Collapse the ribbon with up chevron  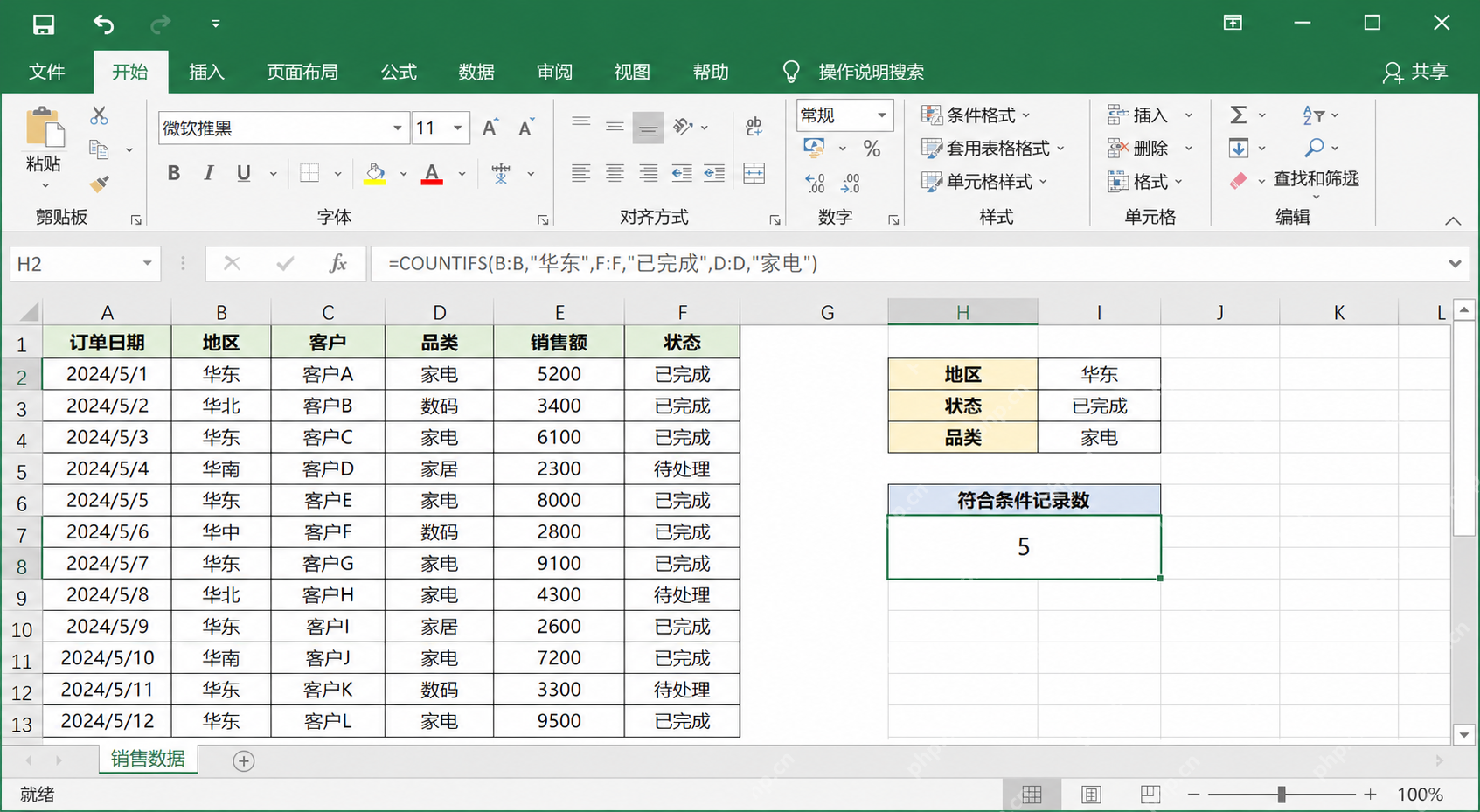coord(1453,220)
